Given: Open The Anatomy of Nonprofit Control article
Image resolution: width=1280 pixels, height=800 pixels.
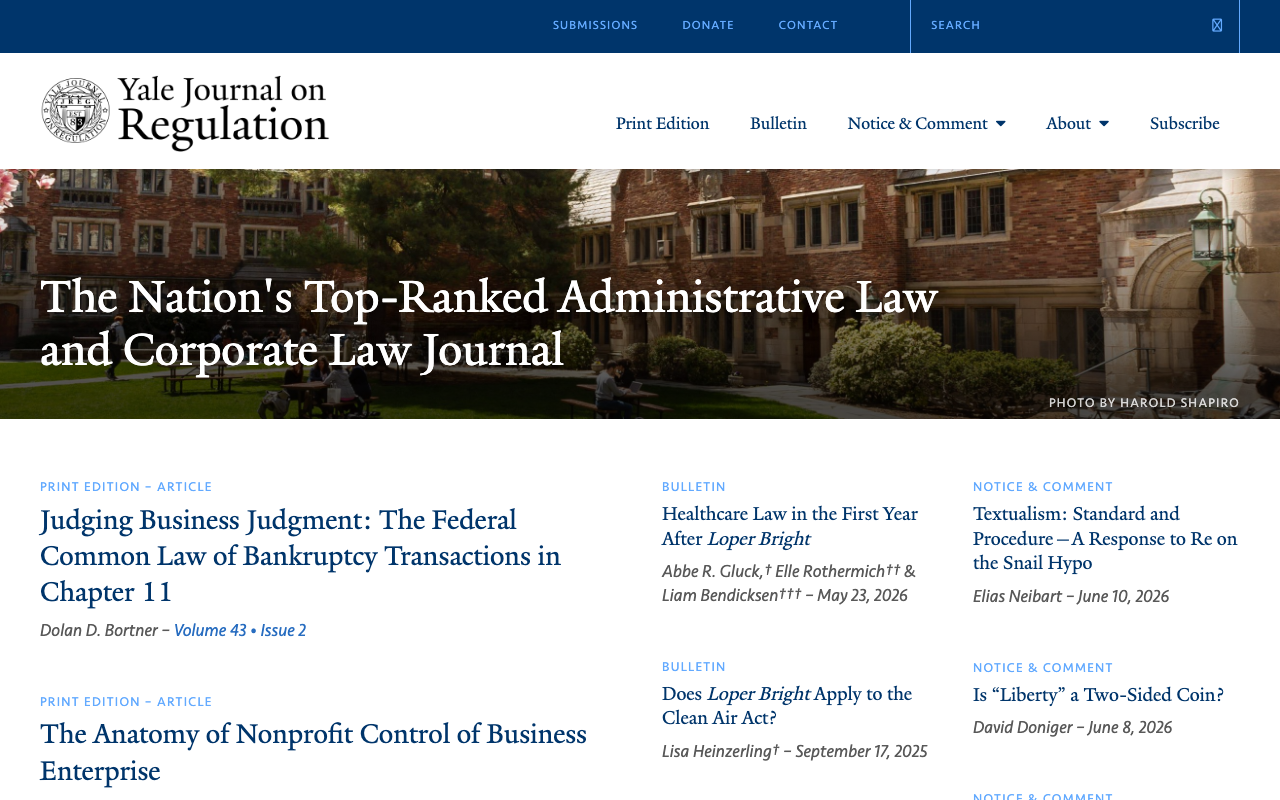Looking at the screenshot, I should 313,753.
